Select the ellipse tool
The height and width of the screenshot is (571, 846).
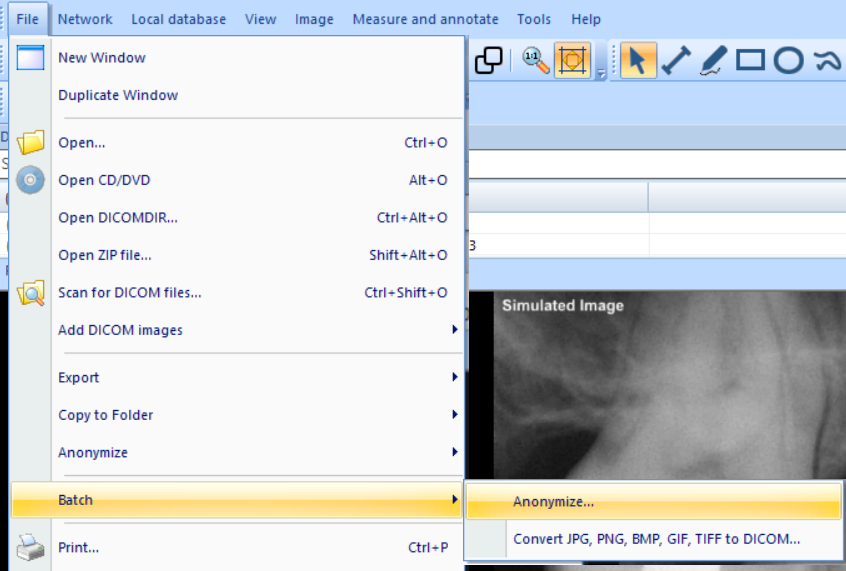pos(788,60)
